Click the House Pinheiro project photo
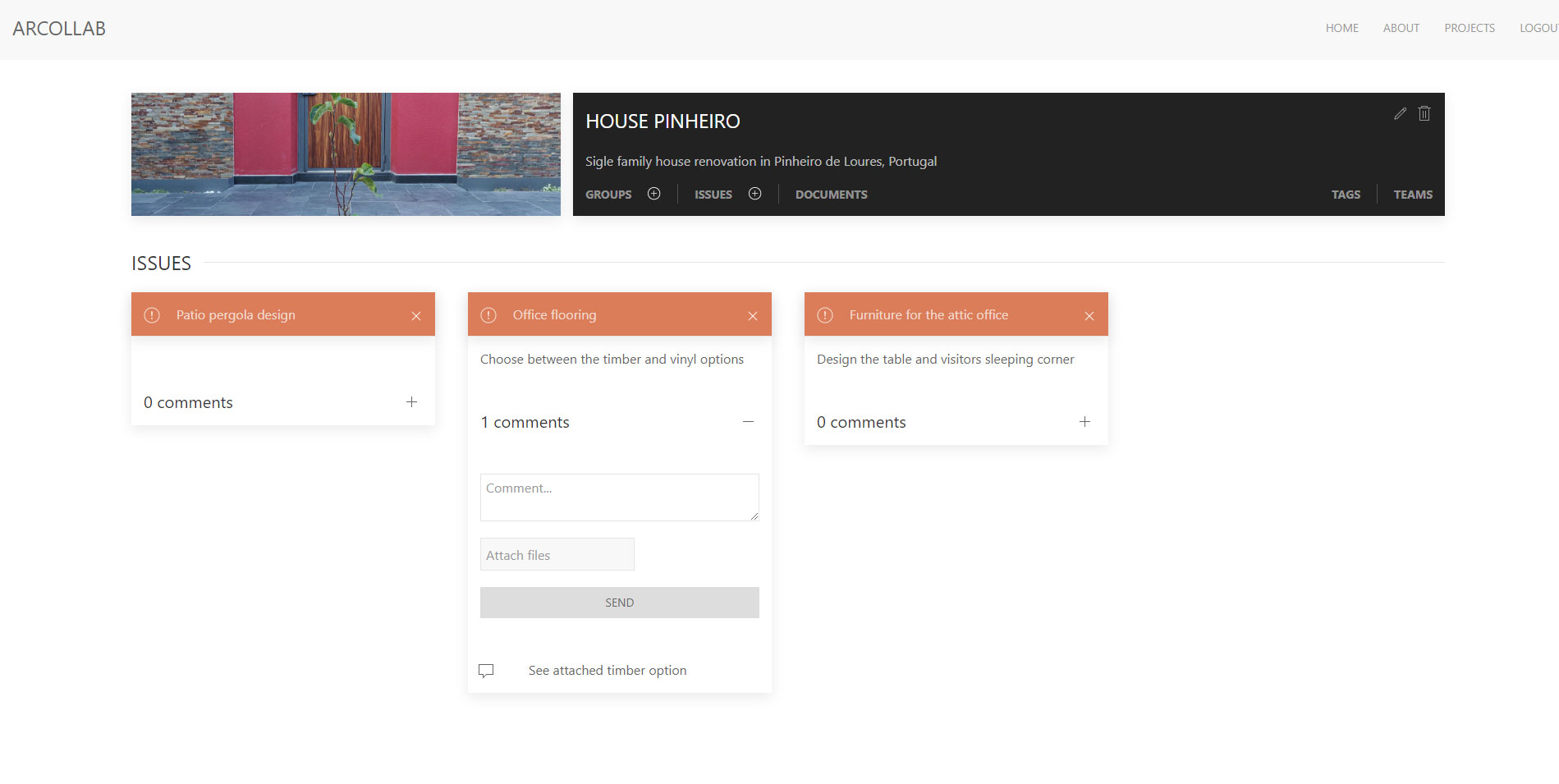 346,154
